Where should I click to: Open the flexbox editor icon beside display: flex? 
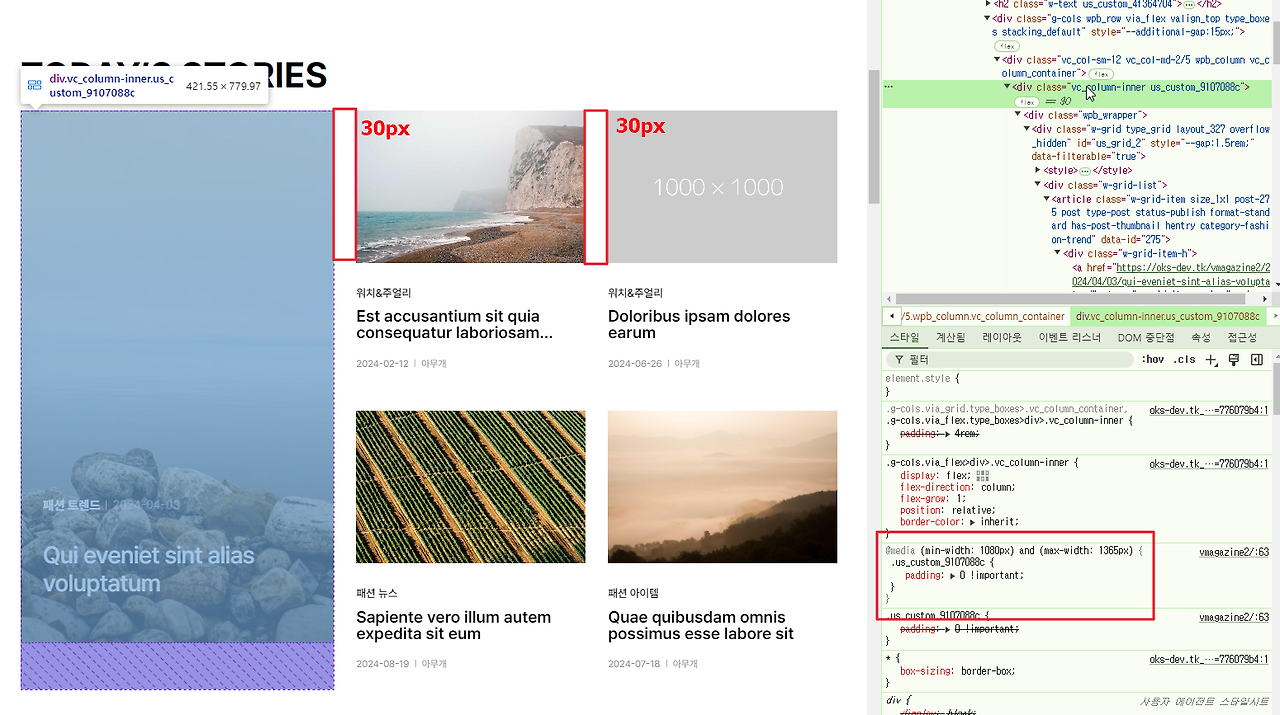pos(982,476)
